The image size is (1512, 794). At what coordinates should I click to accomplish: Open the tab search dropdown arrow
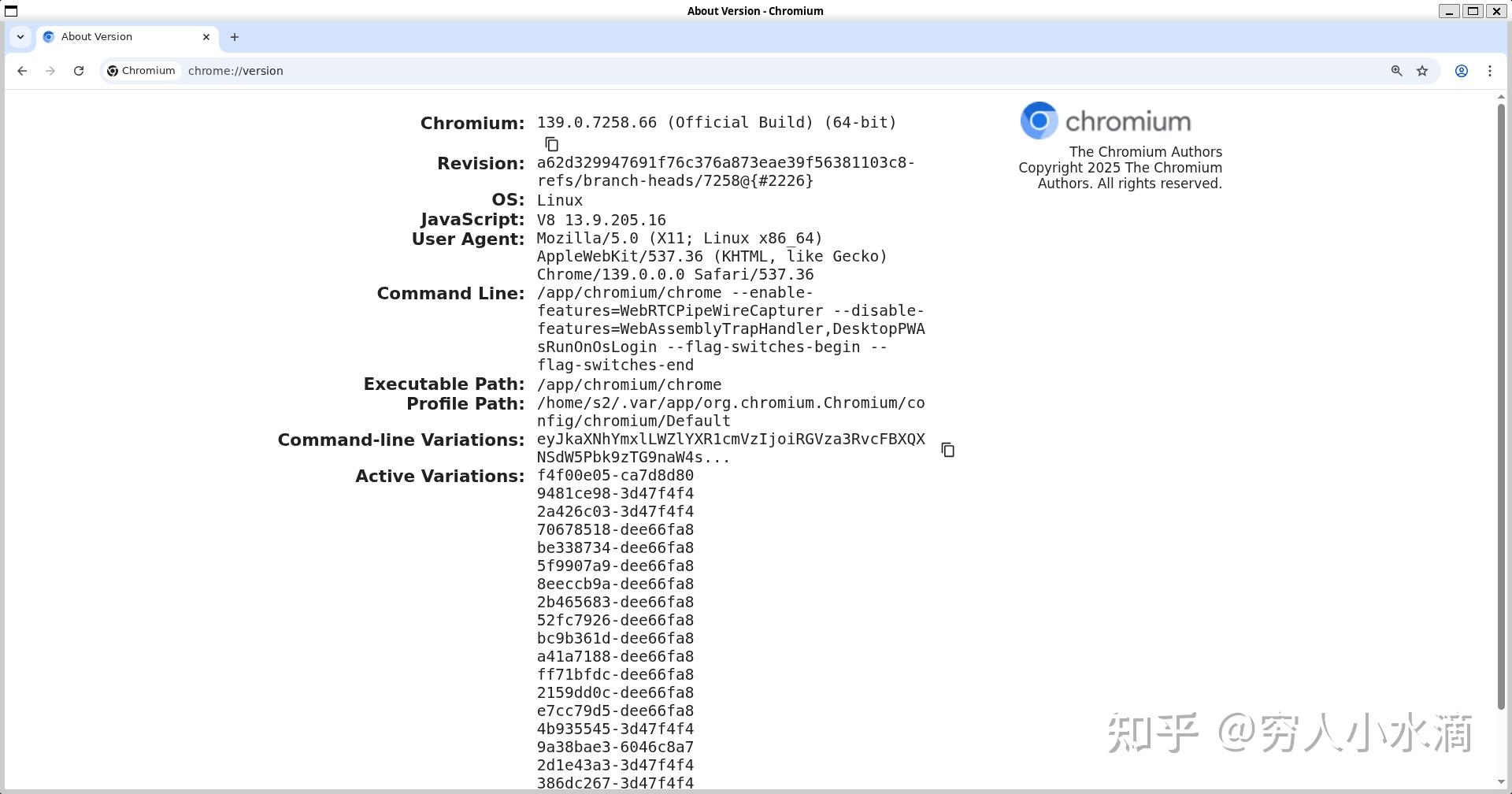point(20,37)
